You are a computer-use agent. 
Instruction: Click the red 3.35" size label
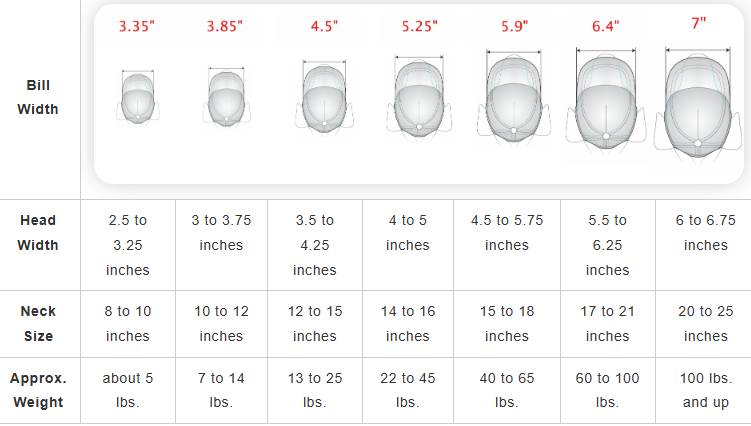click(x=137, y=26)
